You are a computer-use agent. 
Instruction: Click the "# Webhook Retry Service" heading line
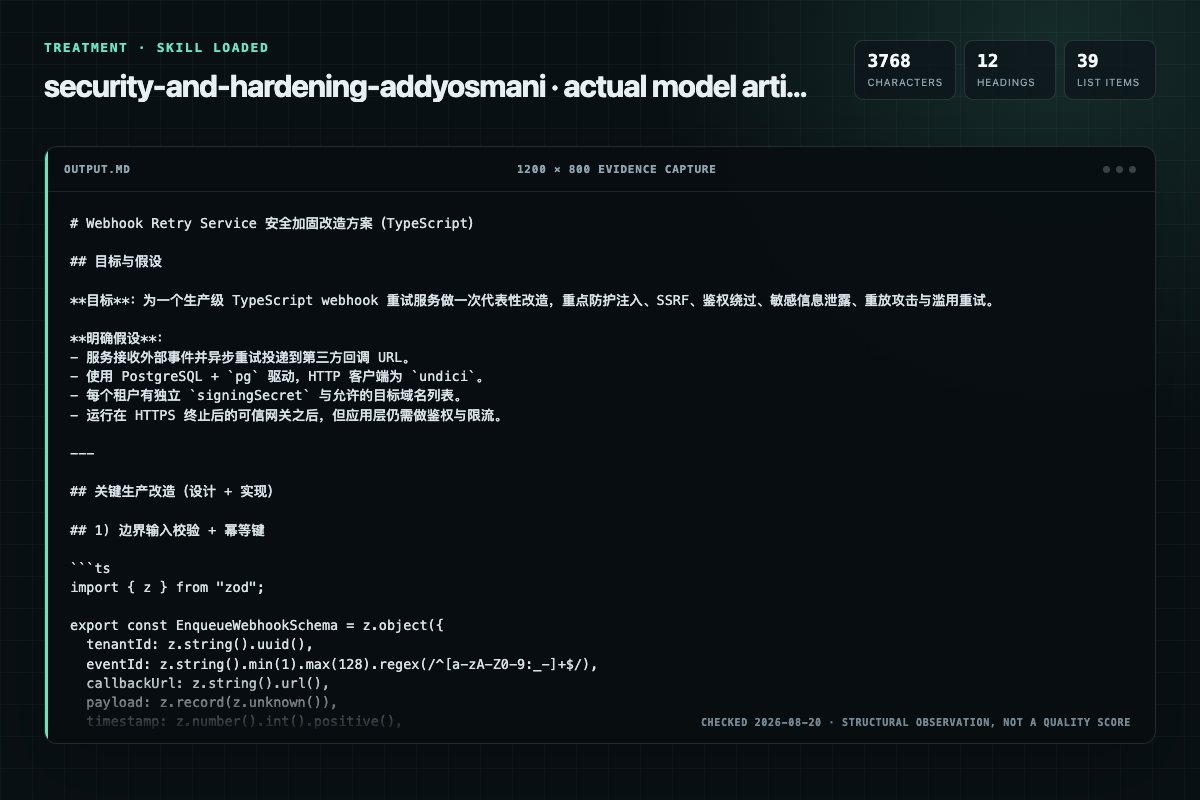(x=272, y=223)
